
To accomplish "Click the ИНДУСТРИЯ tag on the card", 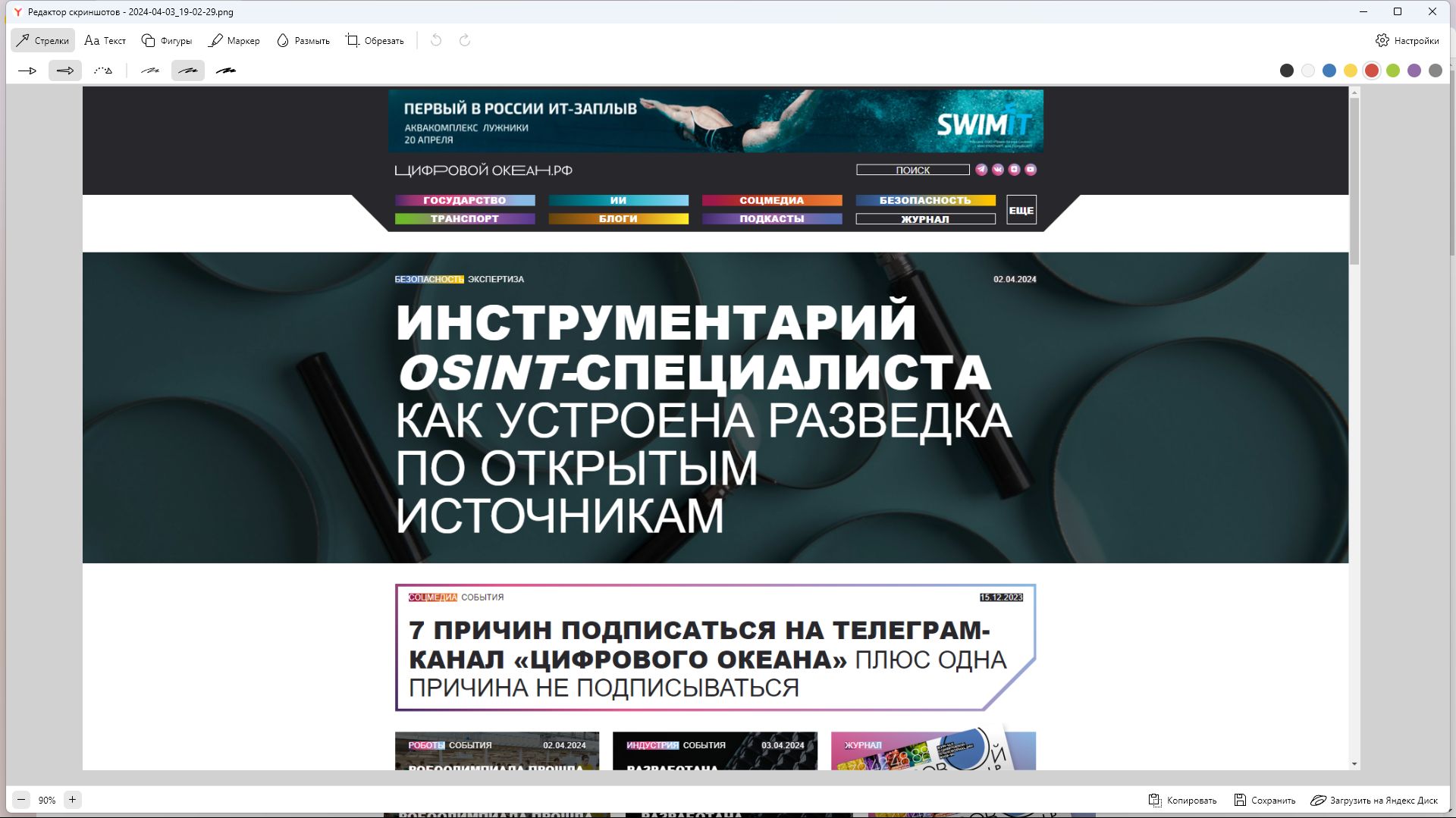I will (x=652, y=745).
